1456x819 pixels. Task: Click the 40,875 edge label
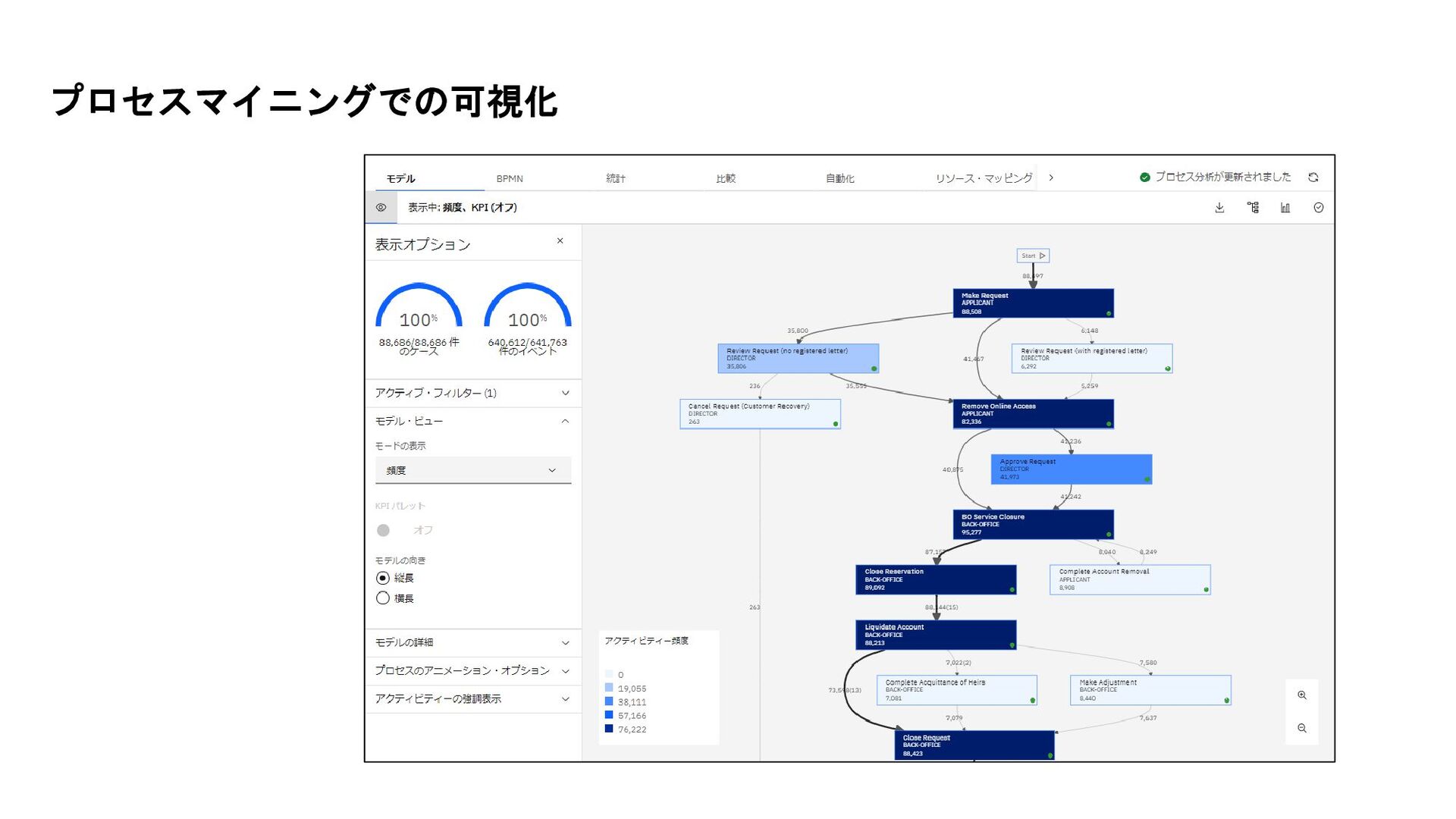[x=953, y=470]
